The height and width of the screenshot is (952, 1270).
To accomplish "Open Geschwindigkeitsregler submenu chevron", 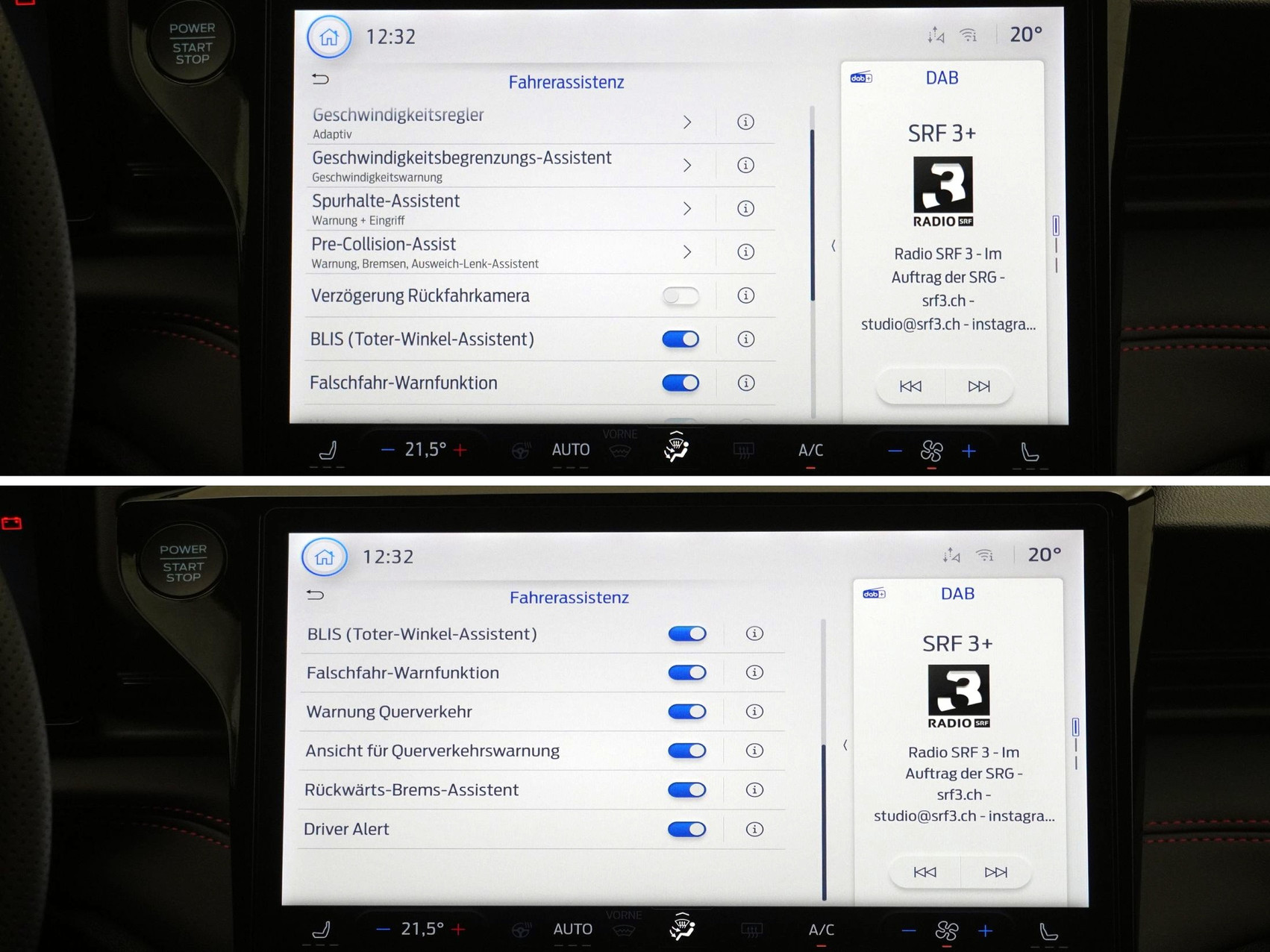I will click(x=686, y=122).
